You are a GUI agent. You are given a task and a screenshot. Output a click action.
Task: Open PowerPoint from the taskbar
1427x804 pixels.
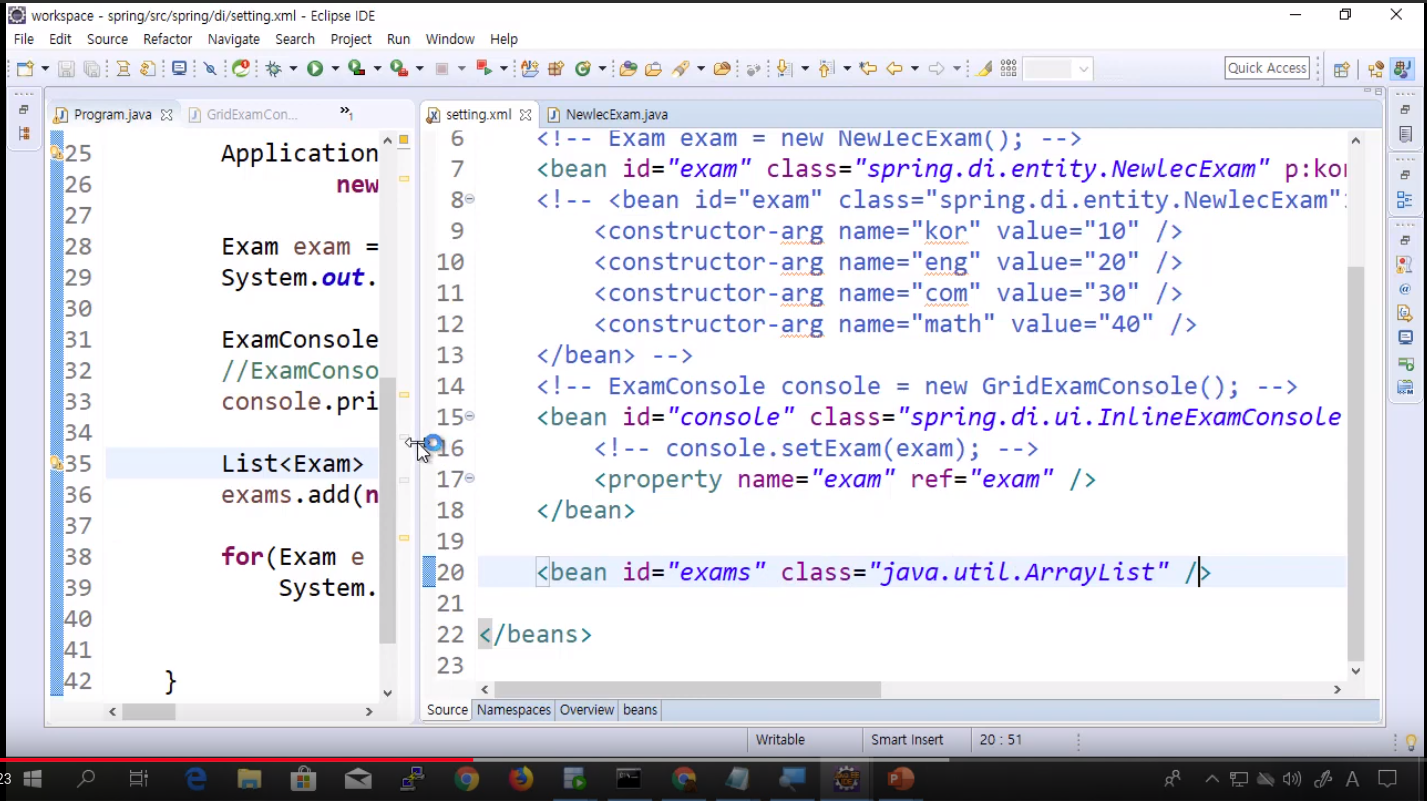(x=901, y=779)
